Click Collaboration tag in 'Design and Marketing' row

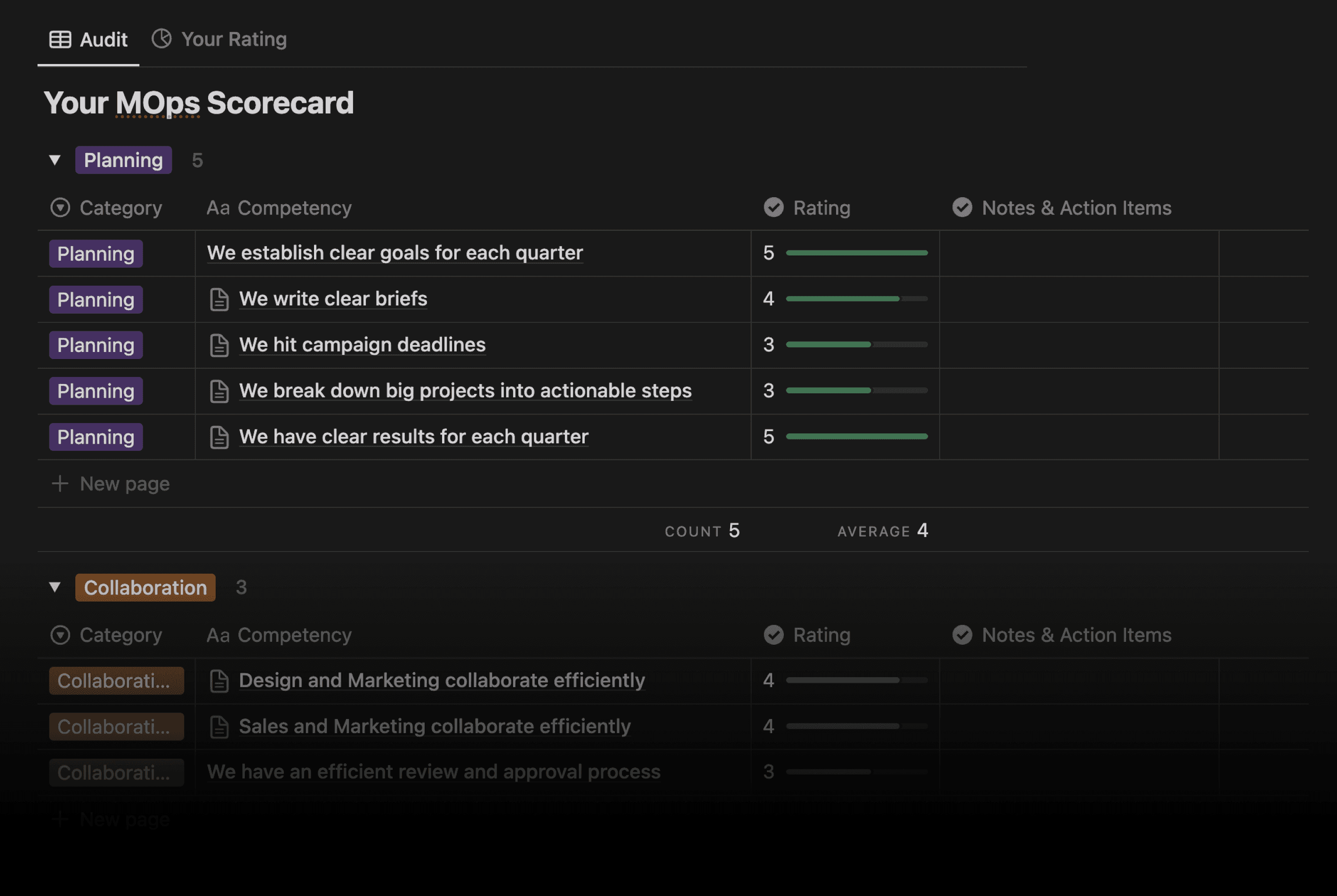117,680
